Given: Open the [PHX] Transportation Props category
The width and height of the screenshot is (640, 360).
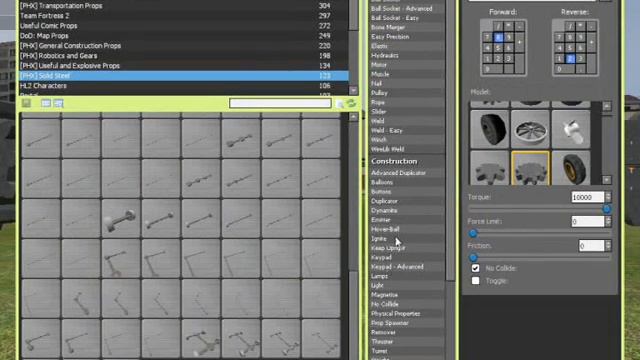Looking at the screenshot, I should 184,6.
